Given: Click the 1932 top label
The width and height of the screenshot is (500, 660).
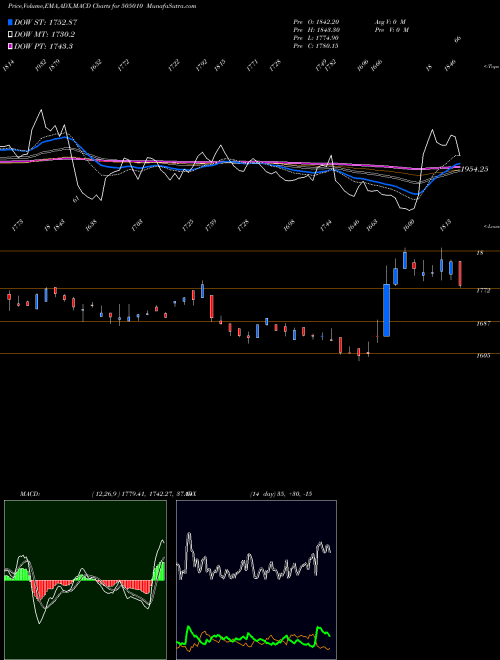Looking at the screenshot, I should tap(41, 65).
